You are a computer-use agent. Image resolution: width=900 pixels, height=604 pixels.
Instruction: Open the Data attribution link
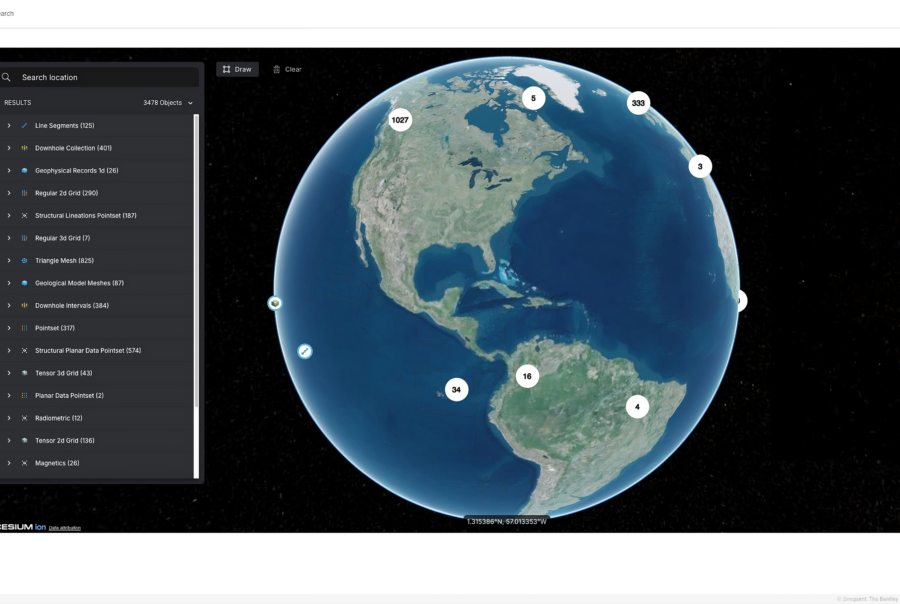click(x=65, y=528)
